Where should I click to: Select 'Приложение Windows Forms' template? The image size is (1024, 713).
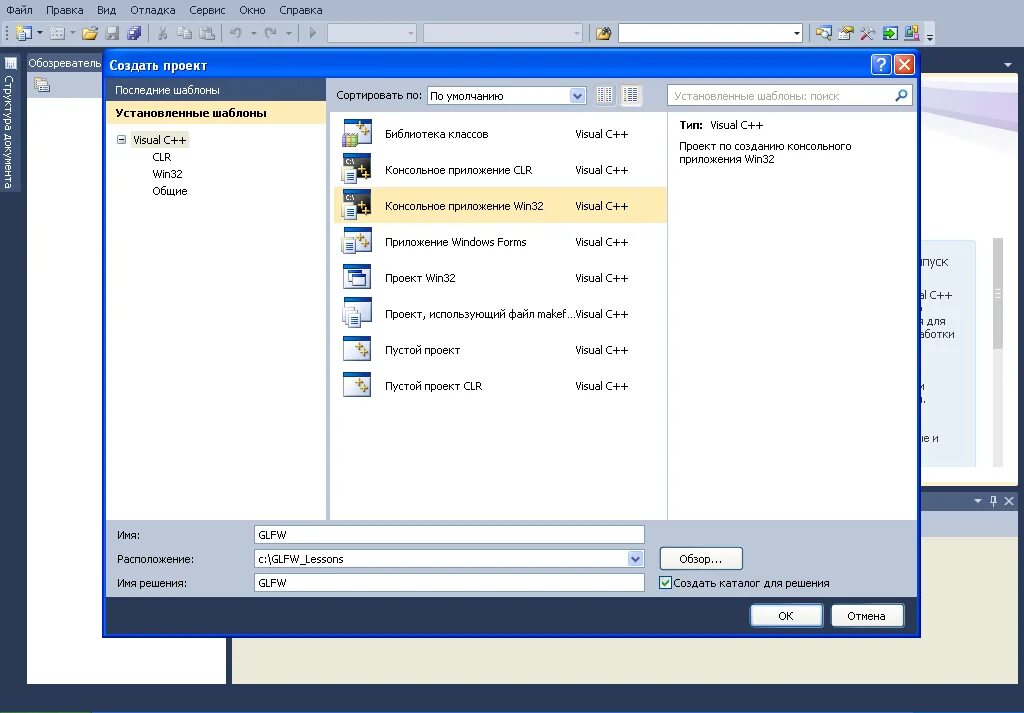coord(500,242)
